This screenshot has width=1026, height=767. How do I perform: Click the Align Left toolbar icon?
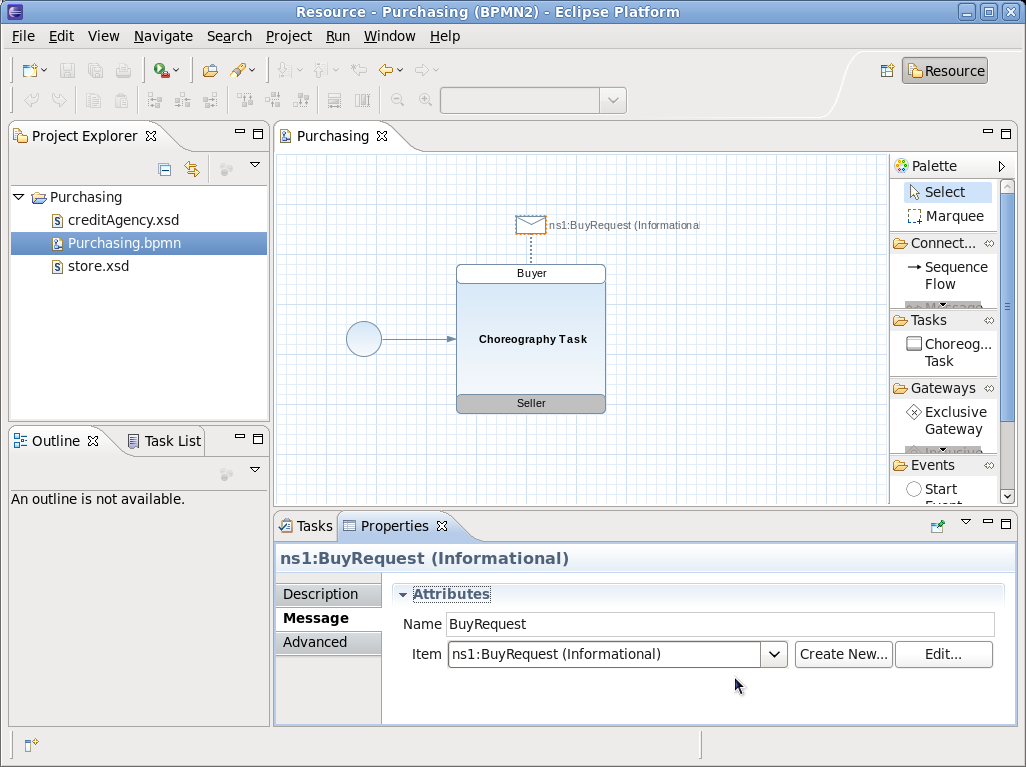pyautogui.click(x=155, y=100)
